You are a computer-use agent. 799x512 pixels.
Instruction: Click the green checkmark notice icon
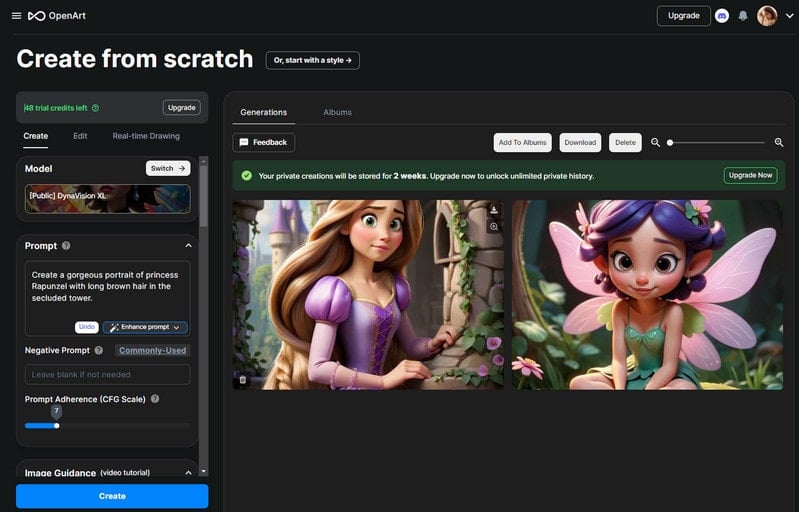pos(247,176)
